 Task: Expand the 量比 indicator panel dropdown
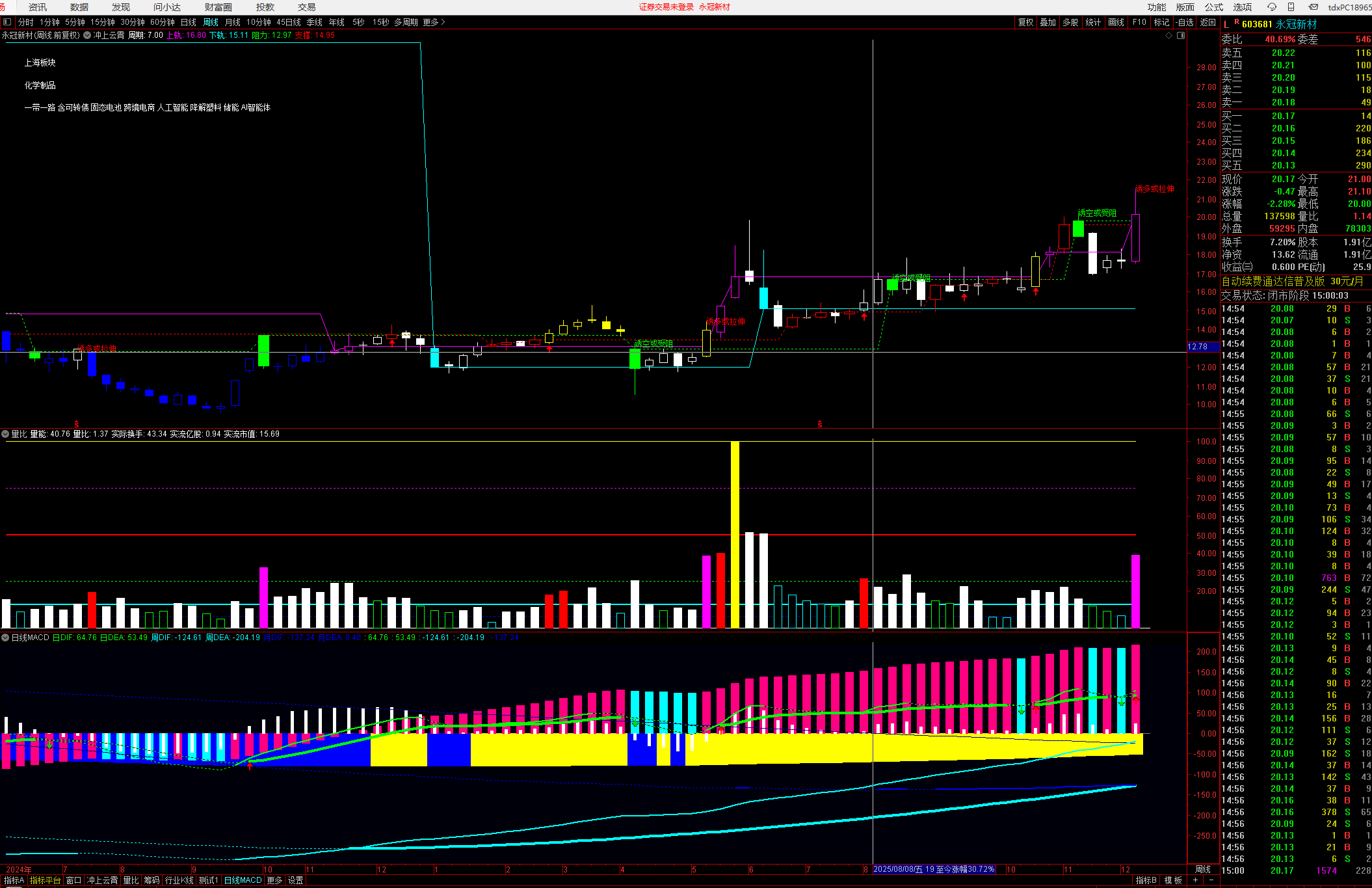click(x=5, y=434)
